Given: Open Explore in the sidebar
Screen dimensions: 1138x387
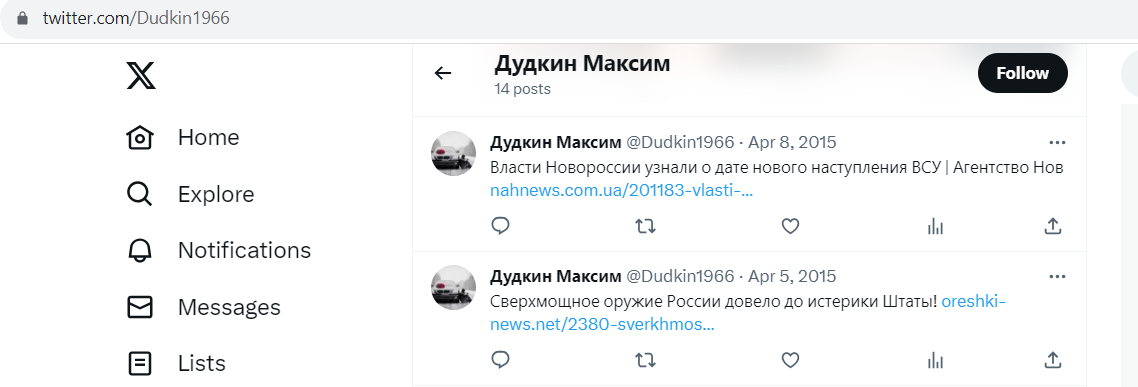Looking at the screenshot, I should click(190, 194).
